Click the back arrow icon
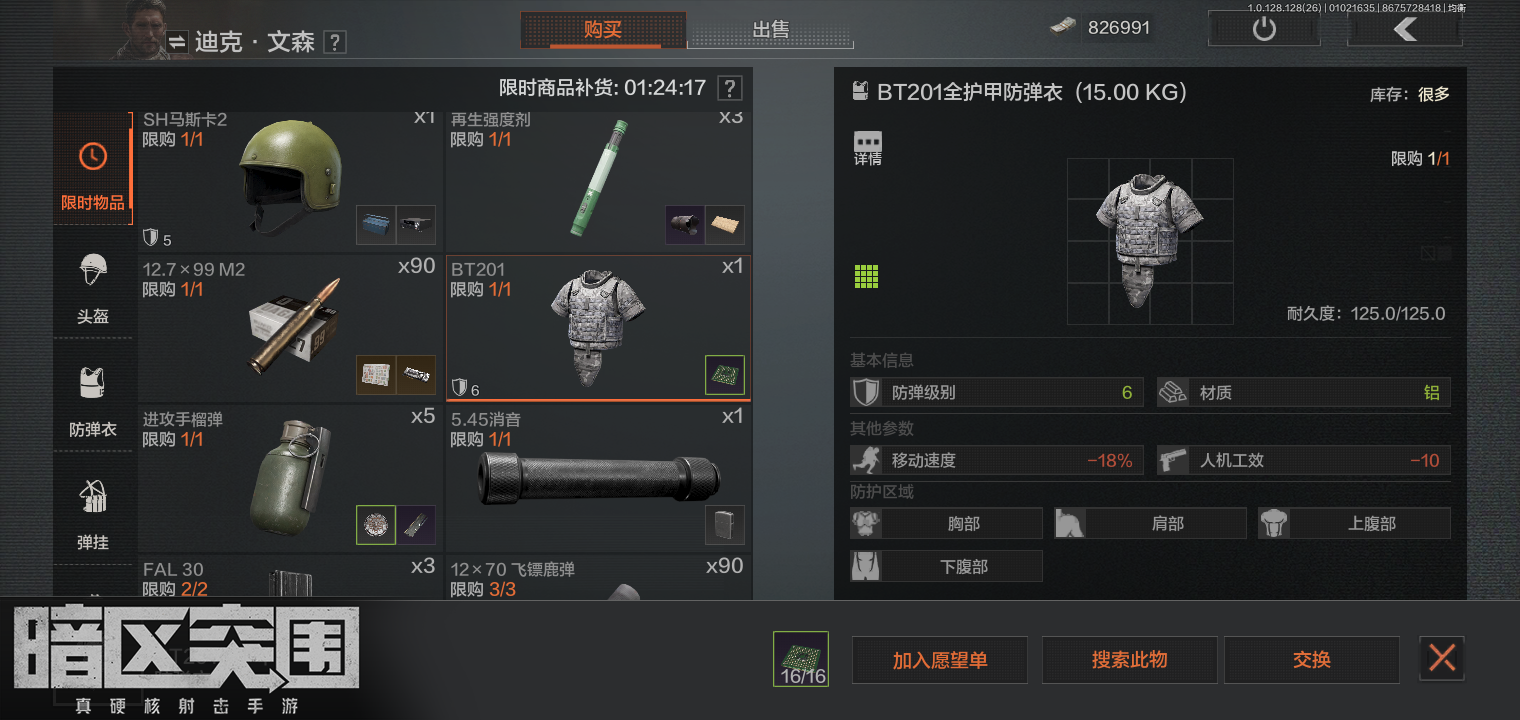1520x720 pixels. click(1405, 29)
